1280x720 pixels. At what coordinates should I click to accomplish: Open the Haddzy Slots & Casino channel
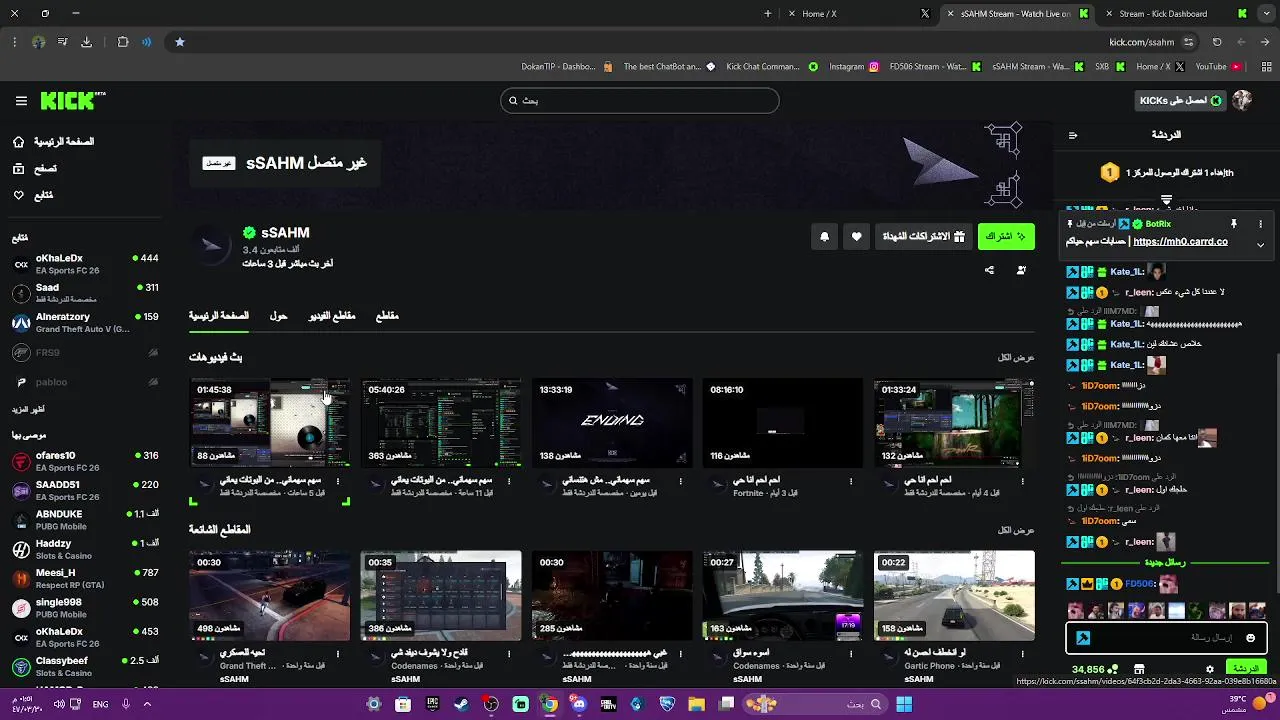(84, 549)
